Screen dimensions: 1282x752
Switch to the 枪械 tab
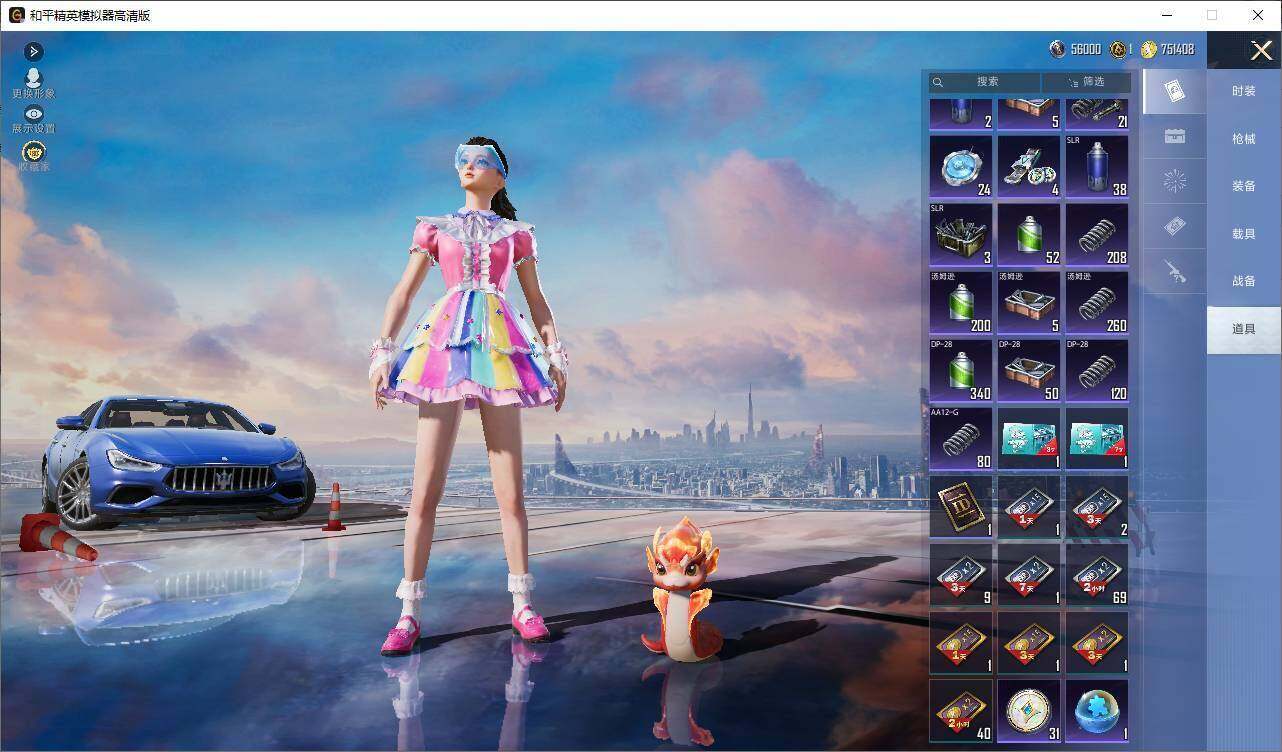[1244, 139]
